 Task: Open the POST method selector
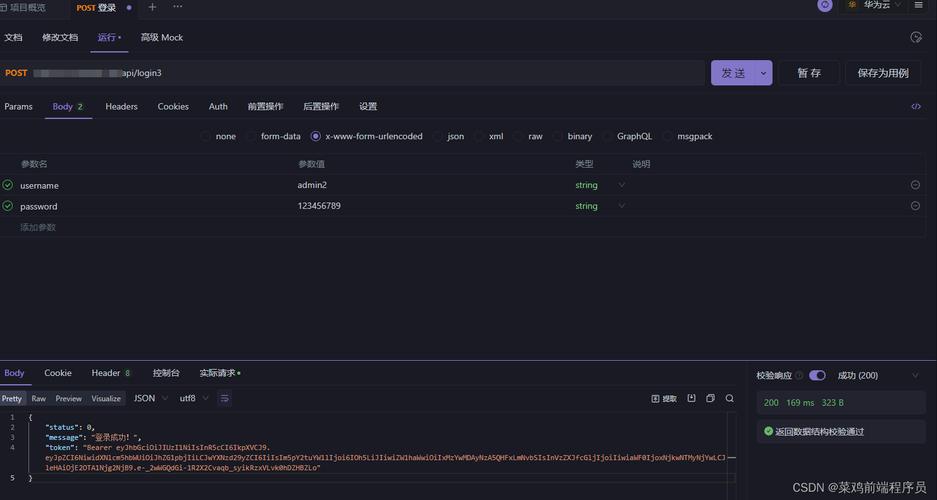point(16,73)
